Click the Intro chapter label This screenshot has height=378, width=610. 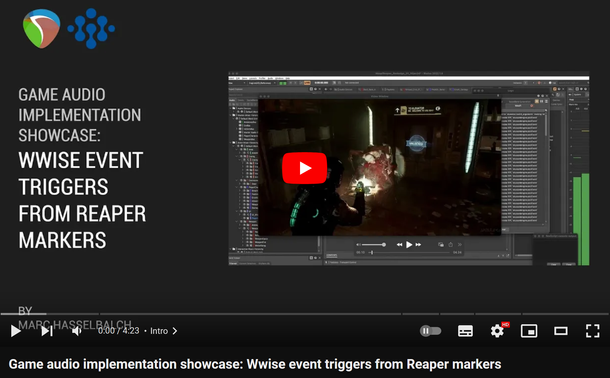pyautogui.click(x=159, y=331)
